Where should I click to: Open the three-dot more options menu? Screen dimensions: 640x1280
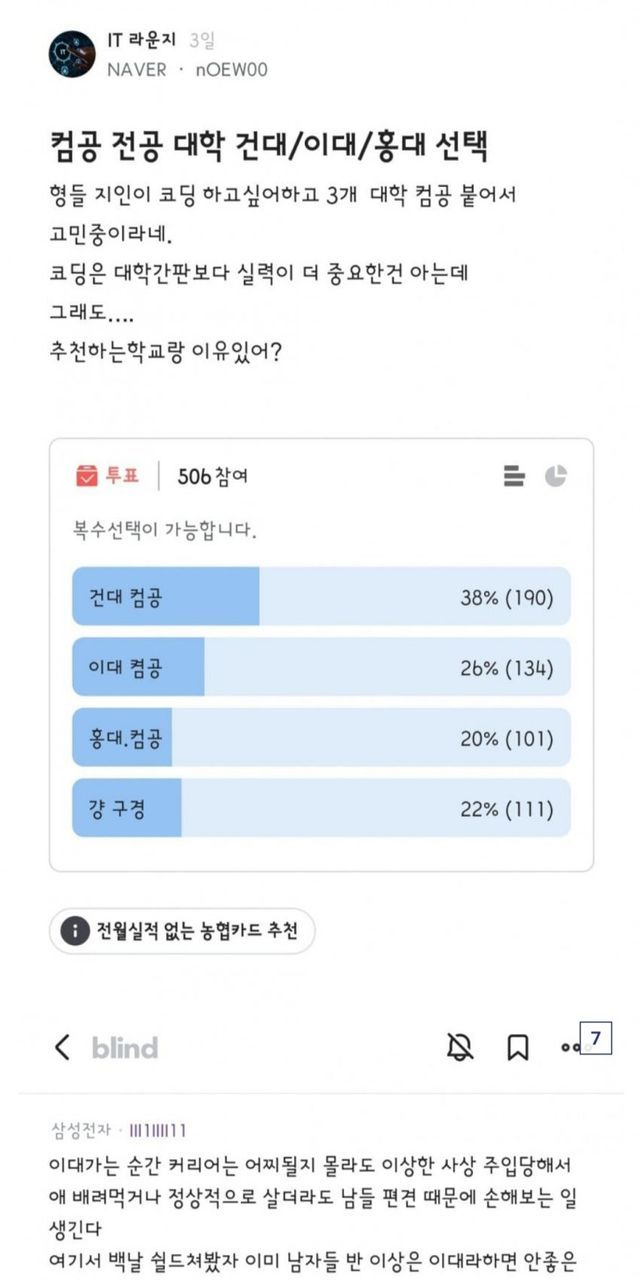(x=568, y=1048)
